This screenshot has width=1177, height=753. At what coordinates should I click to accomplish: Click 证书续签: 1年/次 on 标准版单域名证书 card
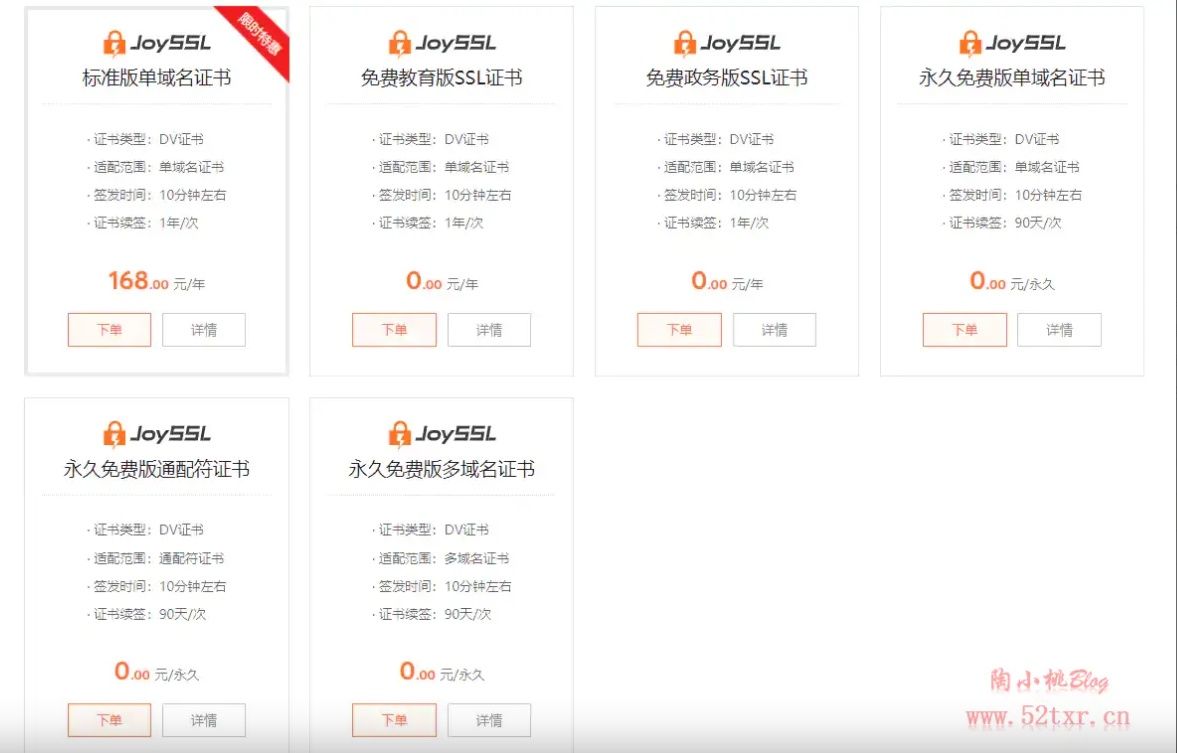pyautogui.click(x=143, y=223)
